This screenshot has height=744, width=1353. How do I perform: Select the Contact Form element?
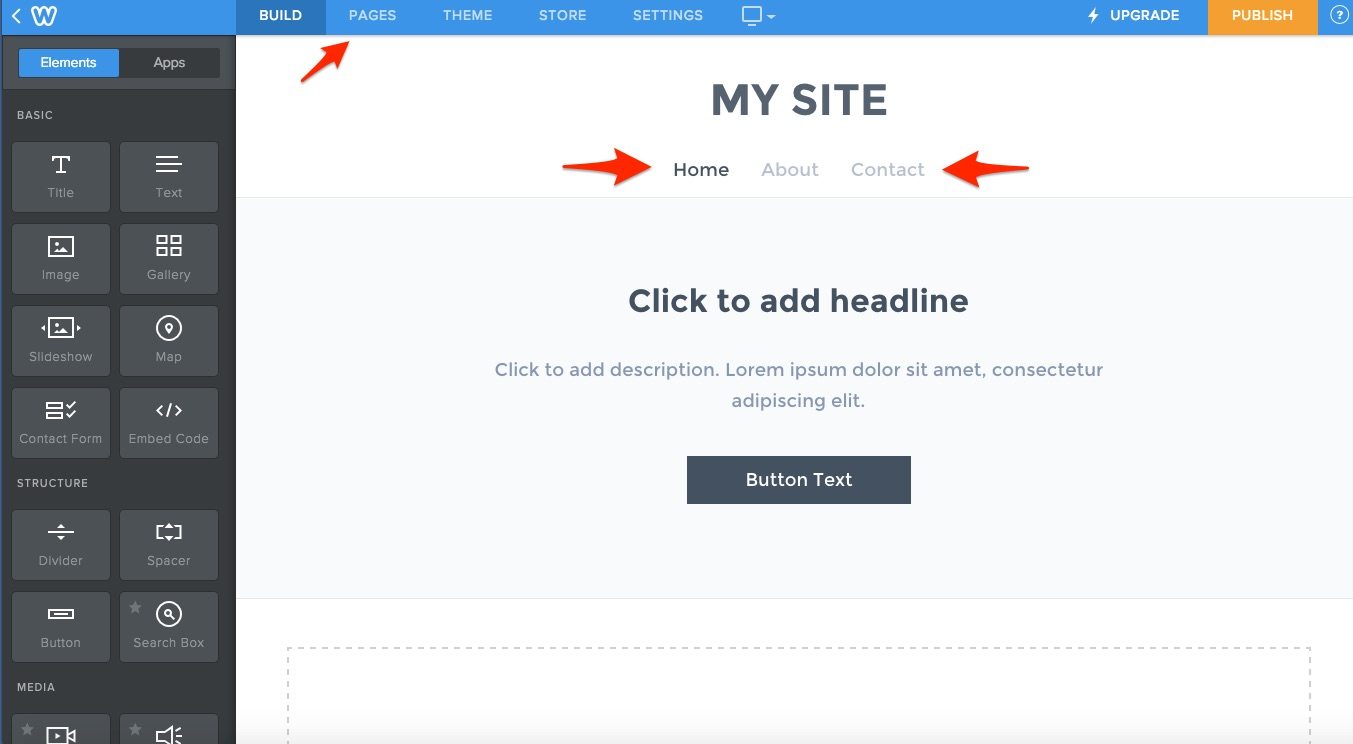[61, 423]
